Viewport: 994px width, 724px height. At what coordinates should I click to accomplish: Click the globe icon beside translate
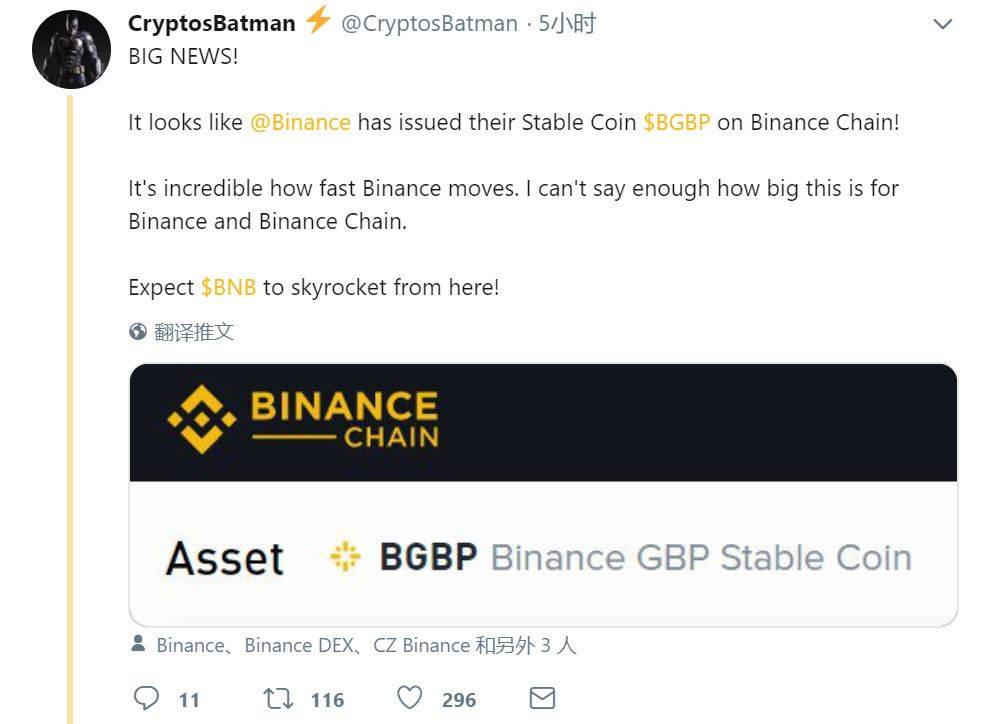(x=138, y=332)
